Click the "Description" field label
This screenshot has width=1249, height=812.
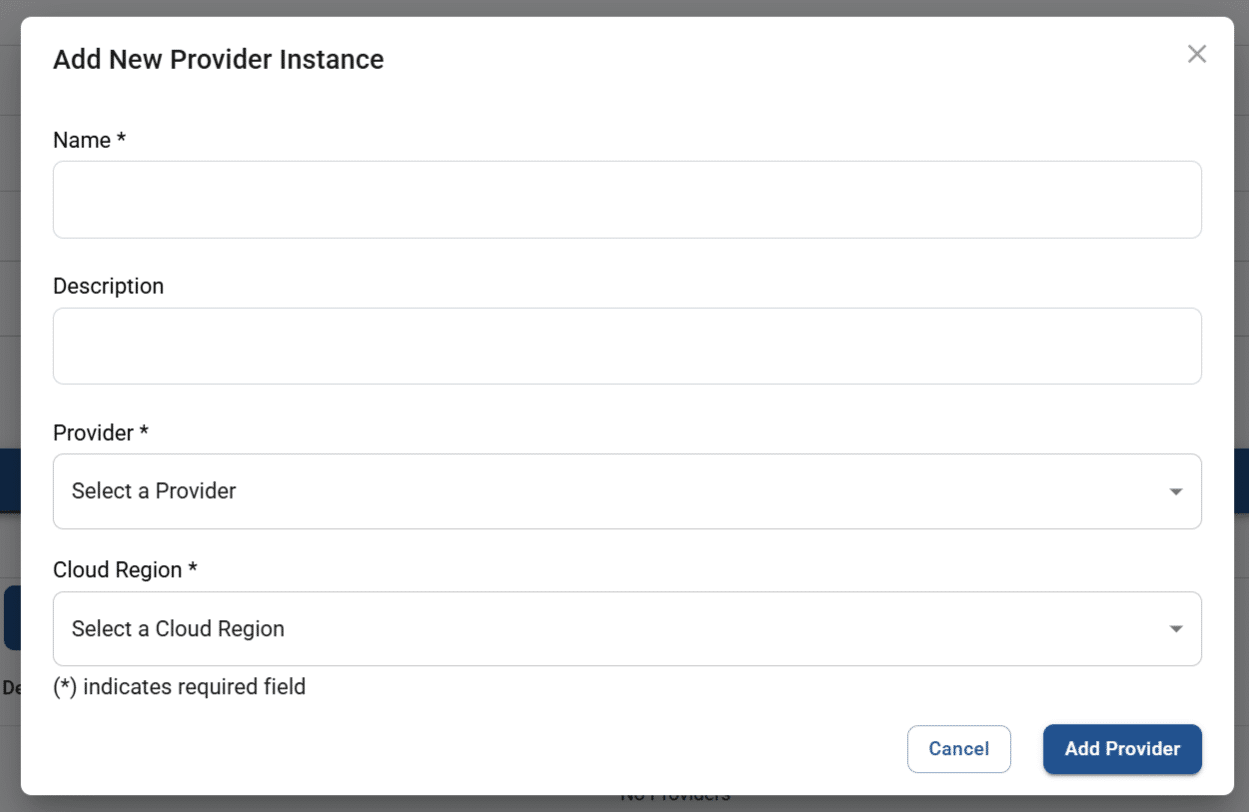click(x=108, y=286)
